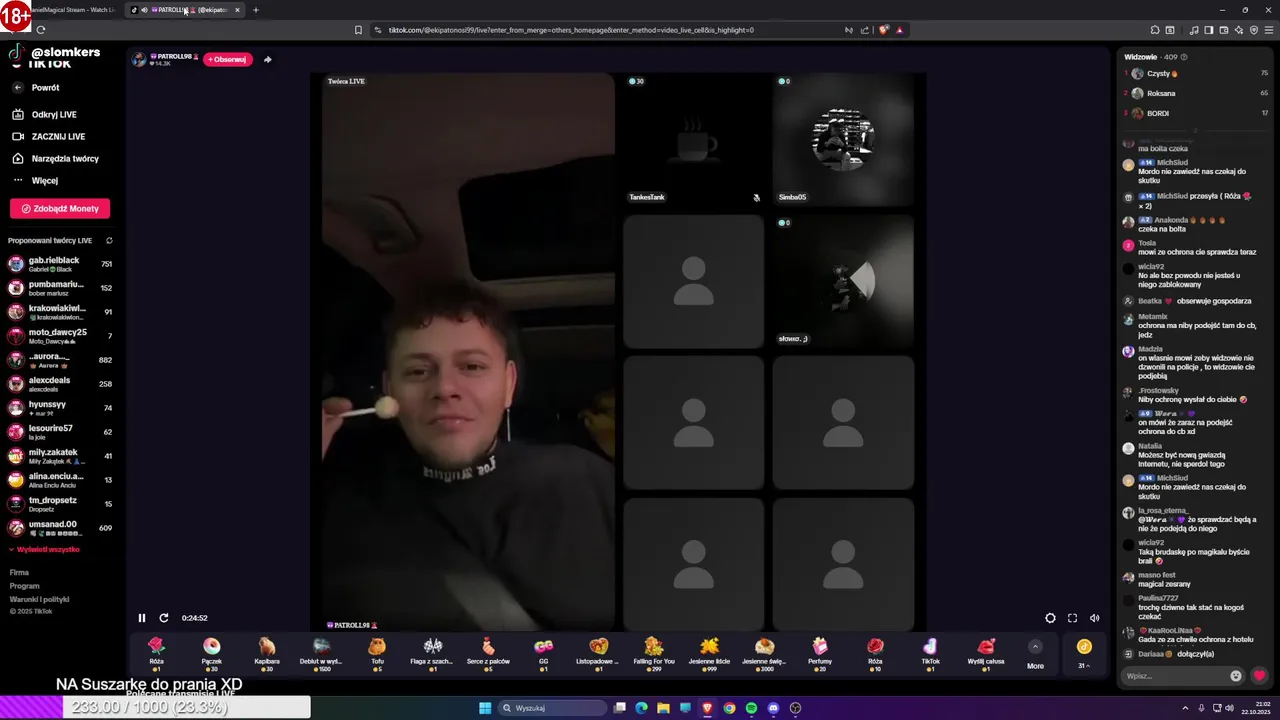The width and height of the screenshot is (1280, 720).
Task: Click the Zdobądź Monety button
Action: click(60, 208)
